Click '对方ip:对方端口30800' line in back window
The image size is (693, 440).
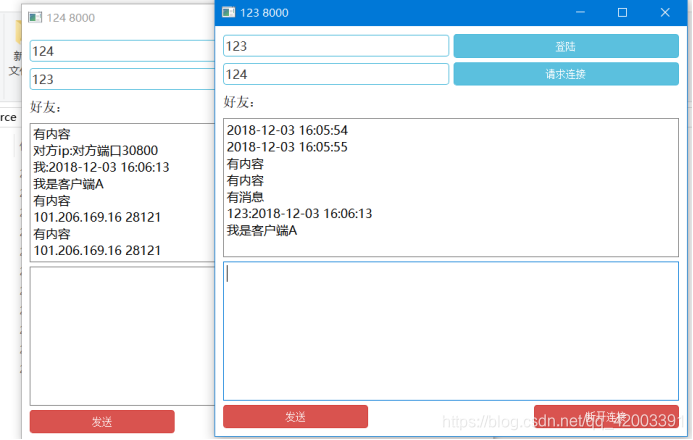point(95,151)
